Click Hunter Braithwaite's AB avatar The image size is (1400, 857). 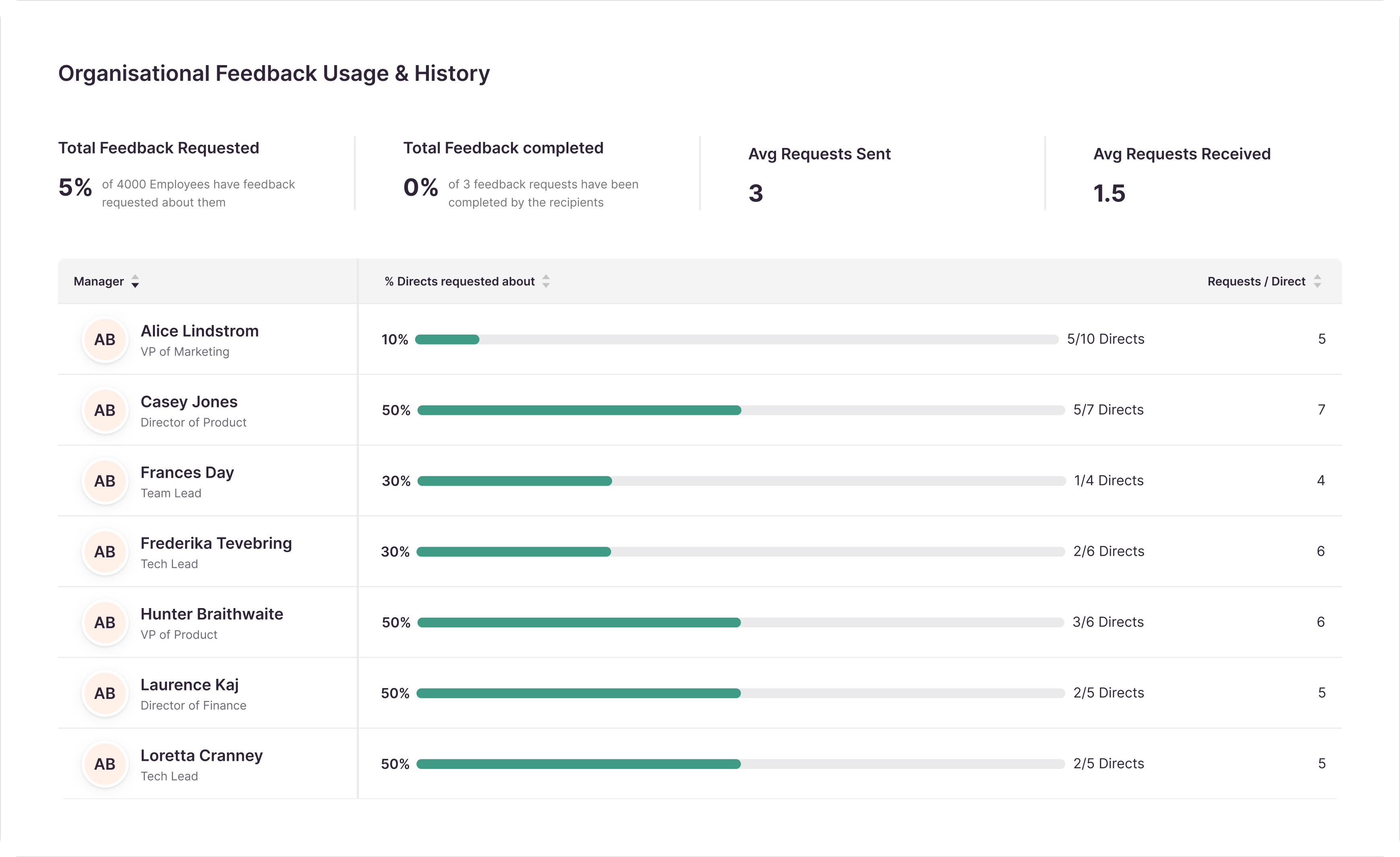coord(105,623)
